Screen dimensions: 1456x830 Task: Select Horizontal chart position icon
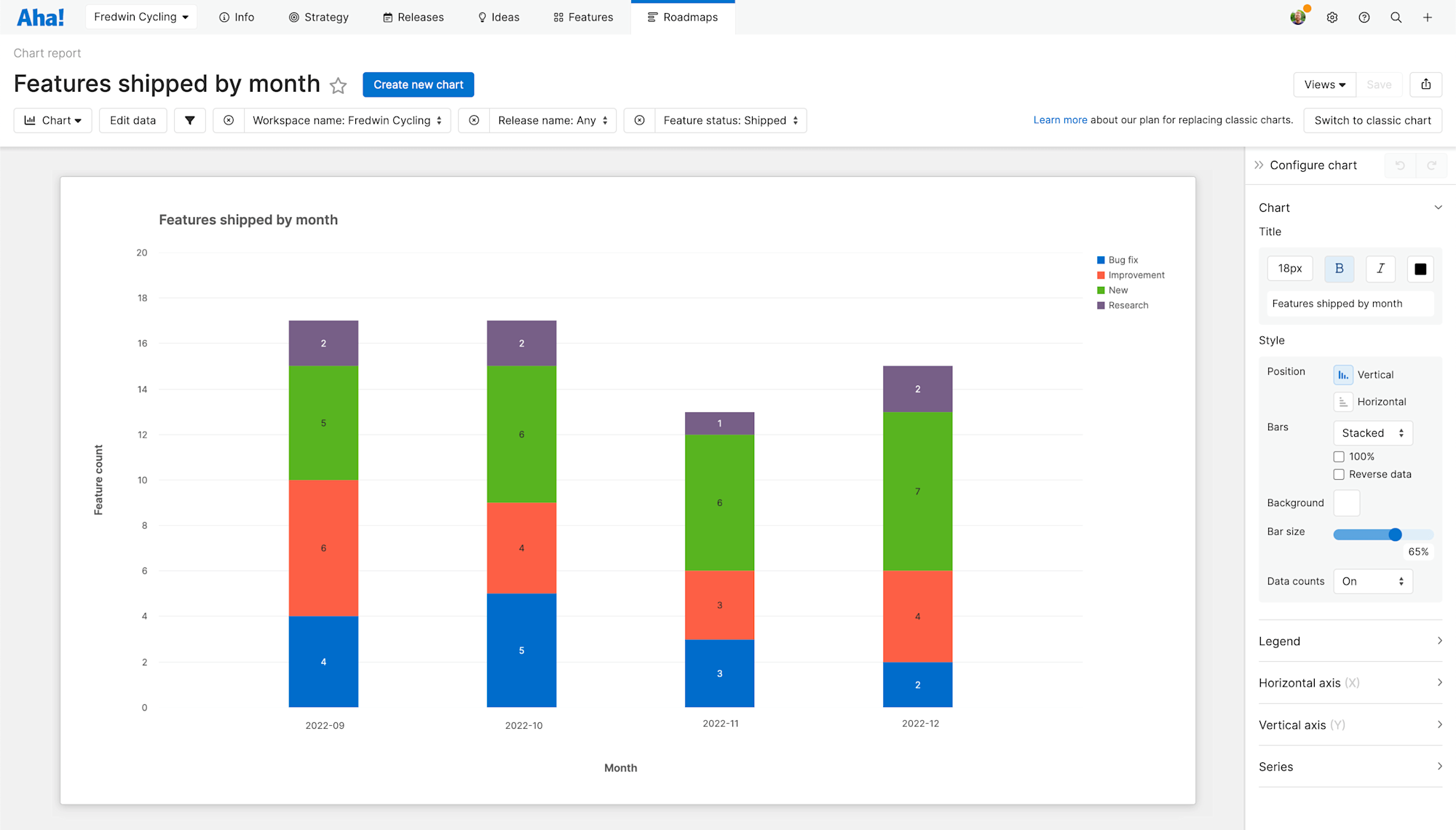pyautogui.click(x=1343, y=401)
